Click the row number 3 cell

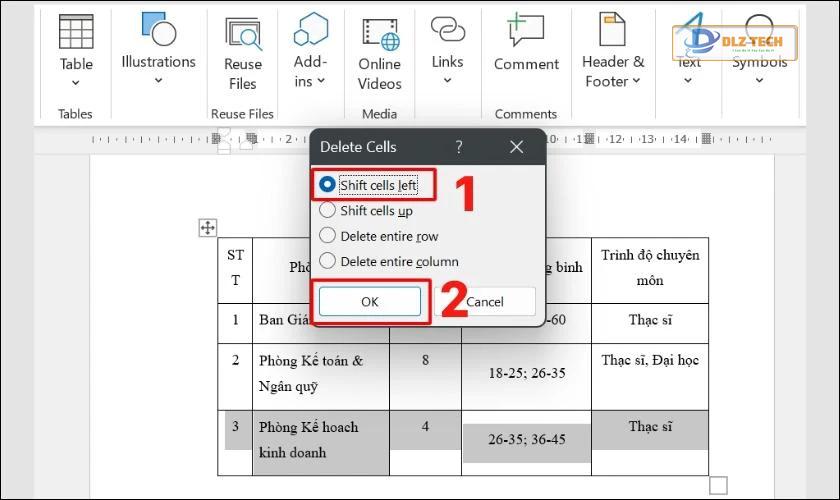(235, 443)
